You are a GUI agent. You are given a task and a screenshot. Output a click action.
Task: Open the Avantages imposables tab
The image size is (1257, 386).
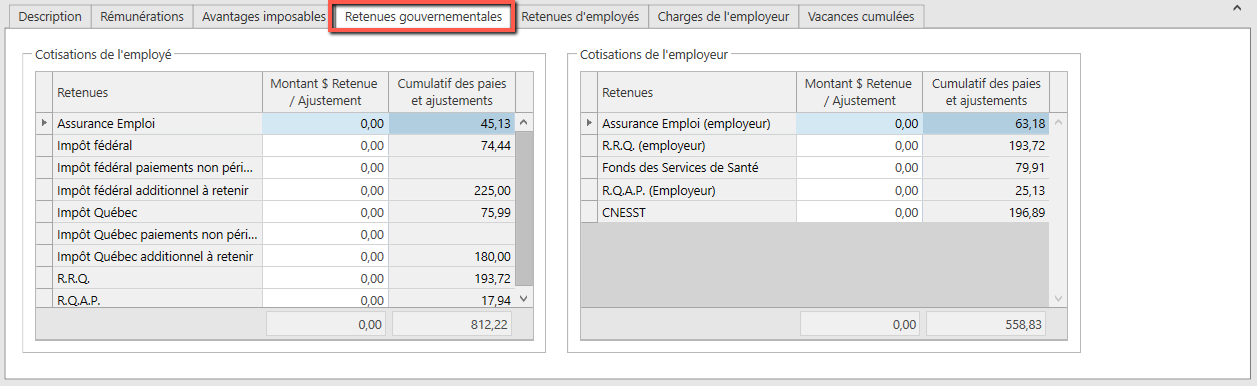click(x=263, y=17)
